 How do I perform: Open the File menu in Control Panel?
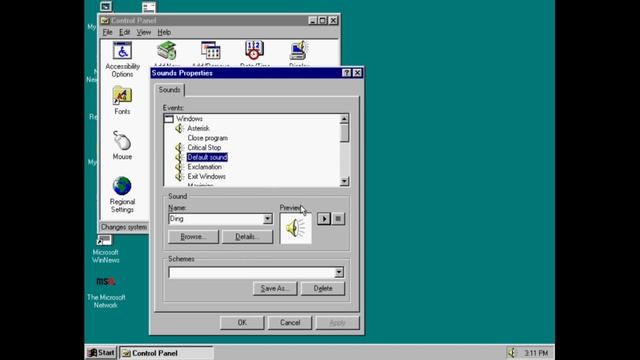tap(107, 32)
